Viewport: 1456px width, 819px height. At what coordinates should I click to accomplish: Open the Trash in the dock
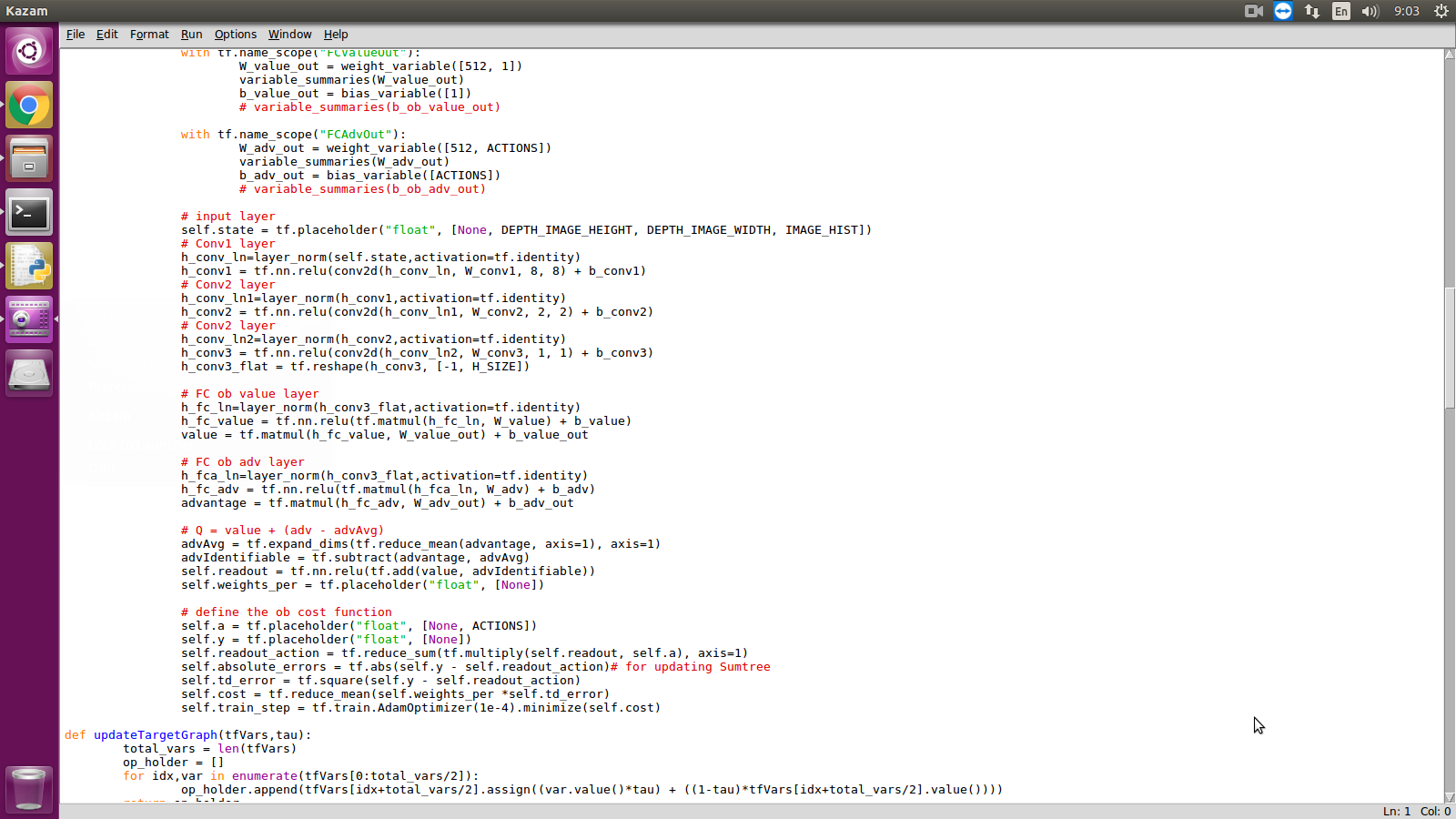coord(29,788)
